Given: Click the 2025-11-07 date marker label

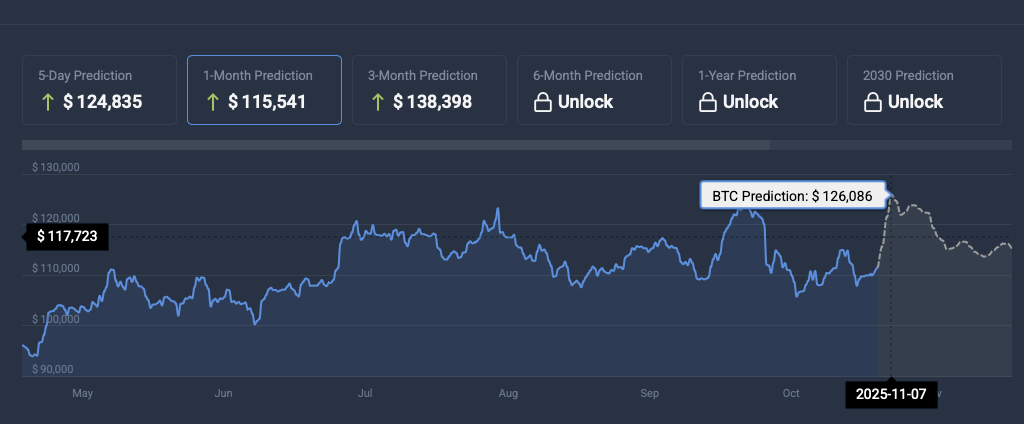Looking at the screenshot, I should 891,395.
